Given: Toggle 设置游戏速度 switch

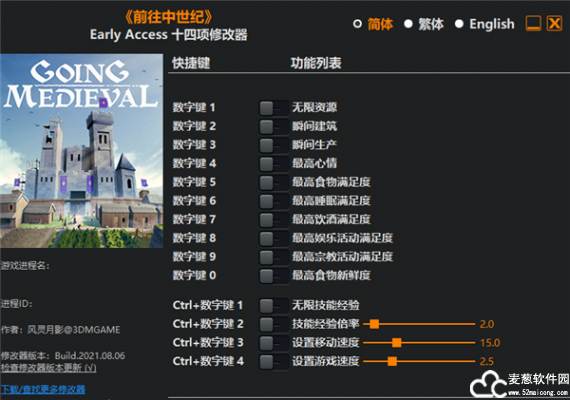Looking at the screenshot, I should click(x=274, y=361).
